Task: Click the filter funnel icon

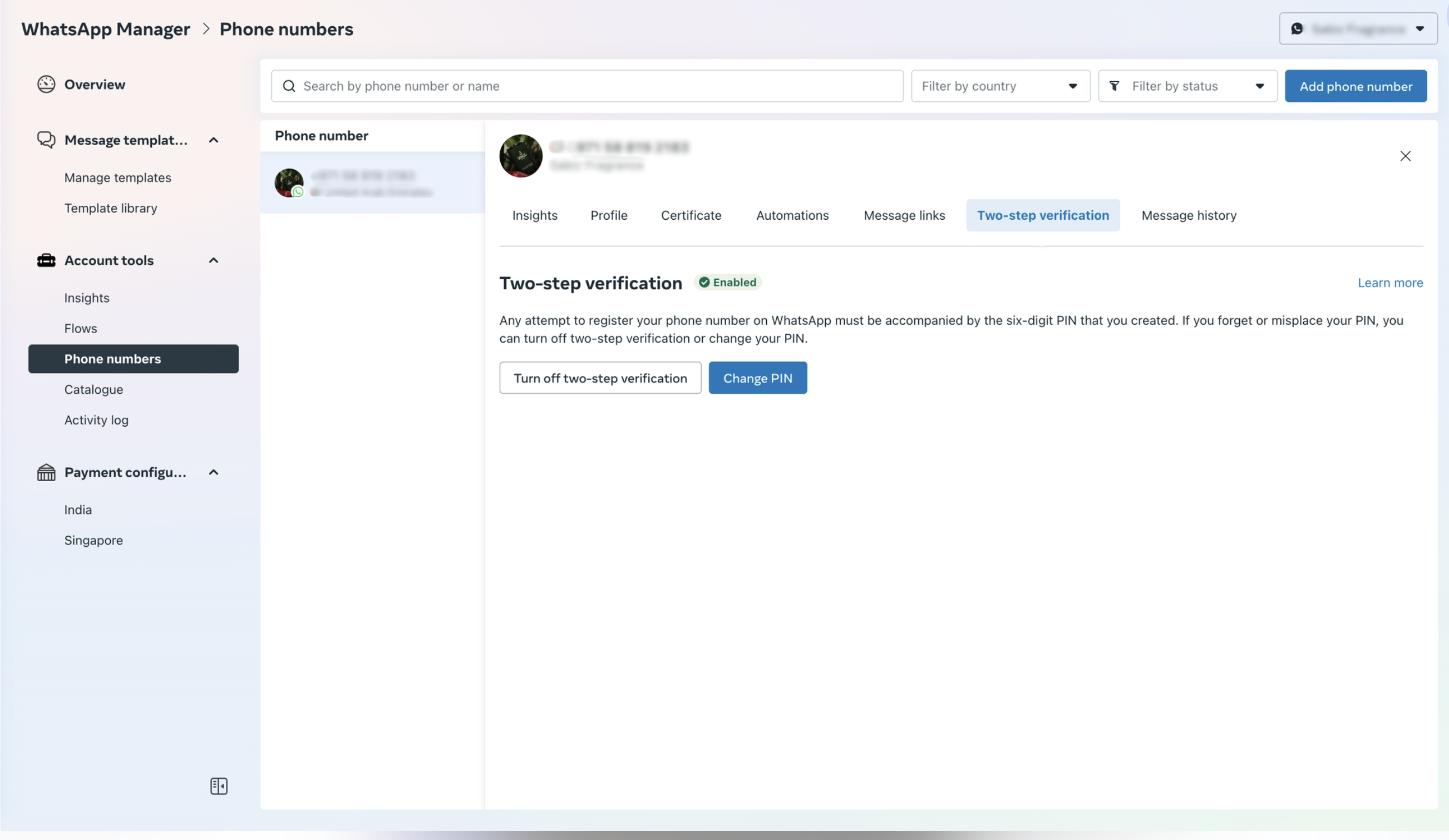Action: [x=1115, y=86]
